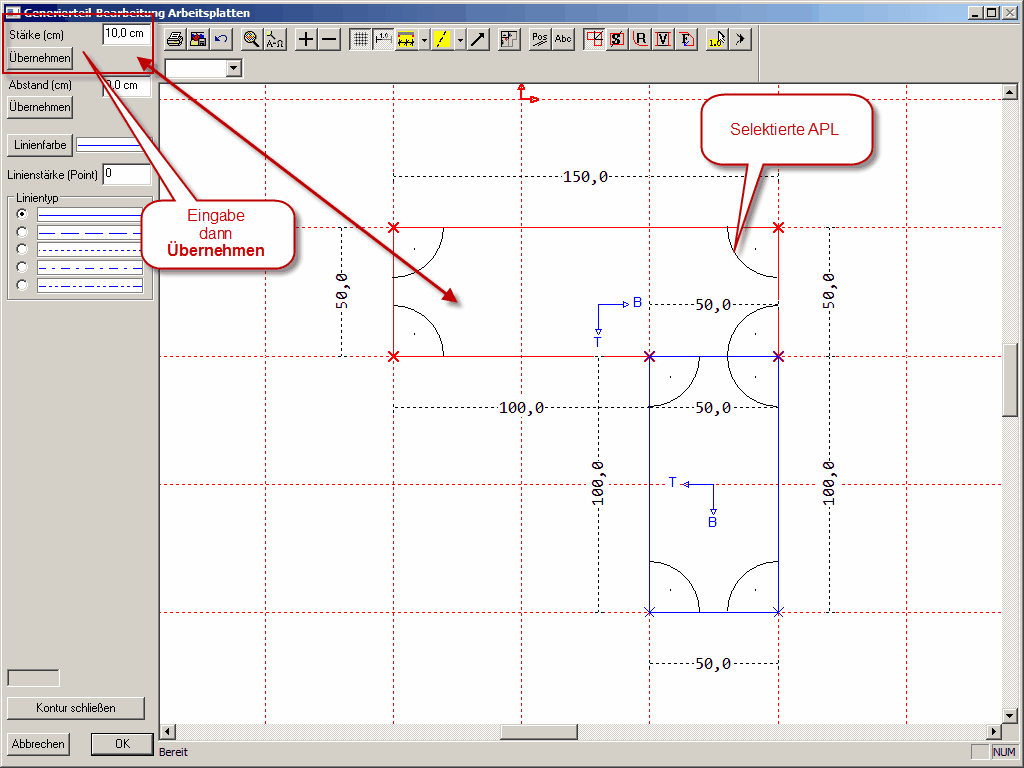Toggle the grid display icon
The width and height of the screenshot is (1024, 768).
tap(361, 39)
